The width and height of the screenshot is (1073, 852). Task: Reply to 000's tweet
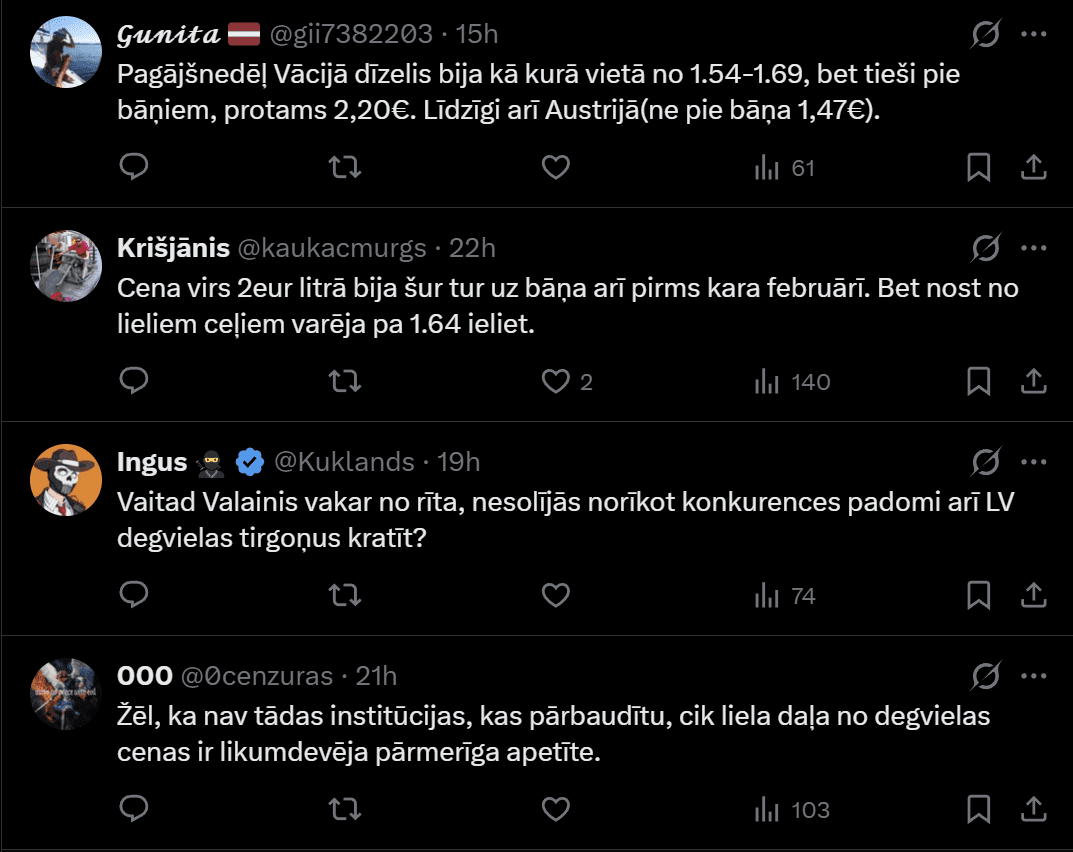coord(134,809)
